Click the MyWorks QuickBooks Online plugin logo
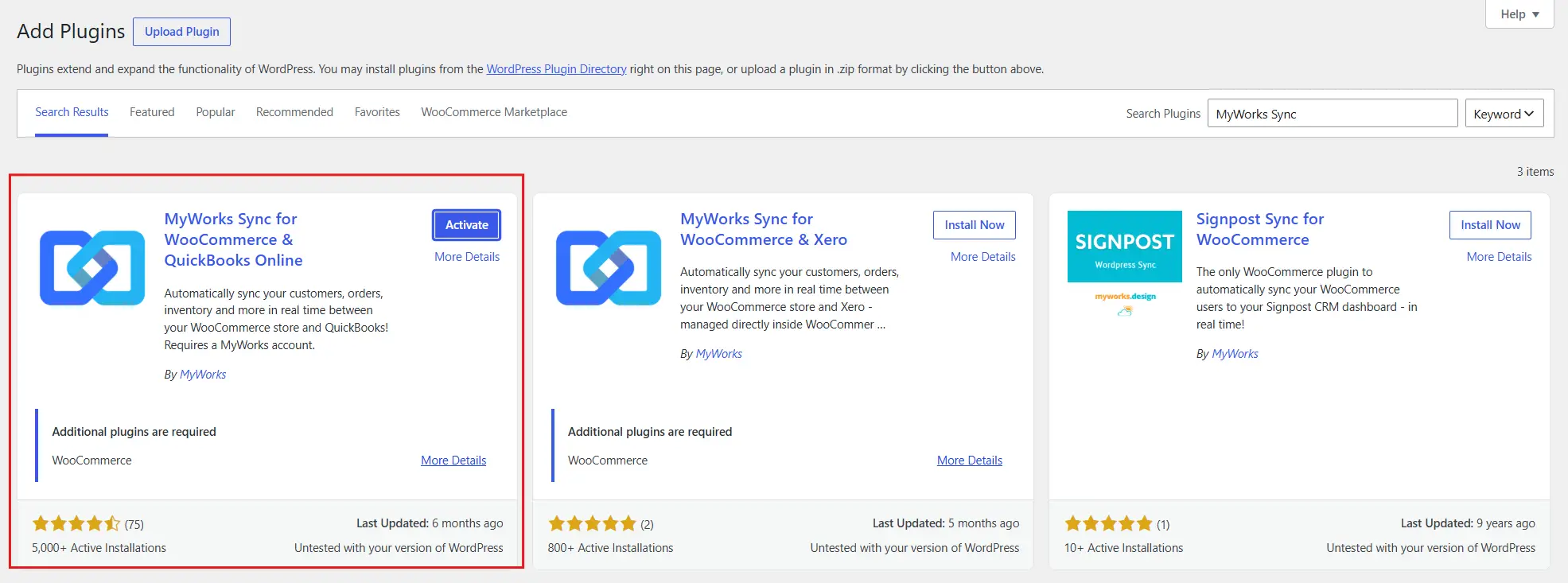This screenshot has width=1568, height=583. click(92, 268)
